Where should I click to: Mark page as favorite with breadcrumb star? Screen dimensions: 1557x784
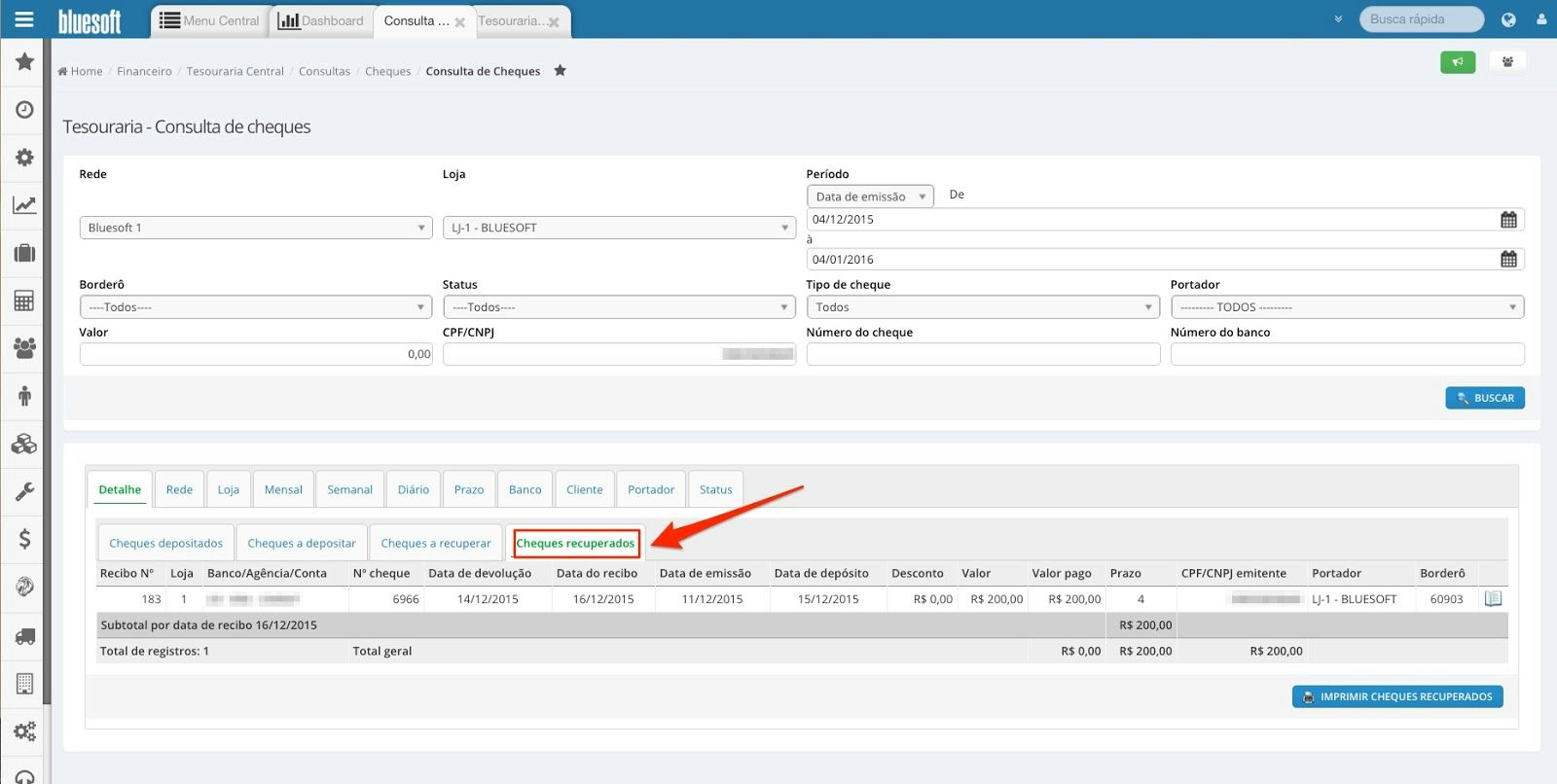pyautogui.click(x=560, y=70)
